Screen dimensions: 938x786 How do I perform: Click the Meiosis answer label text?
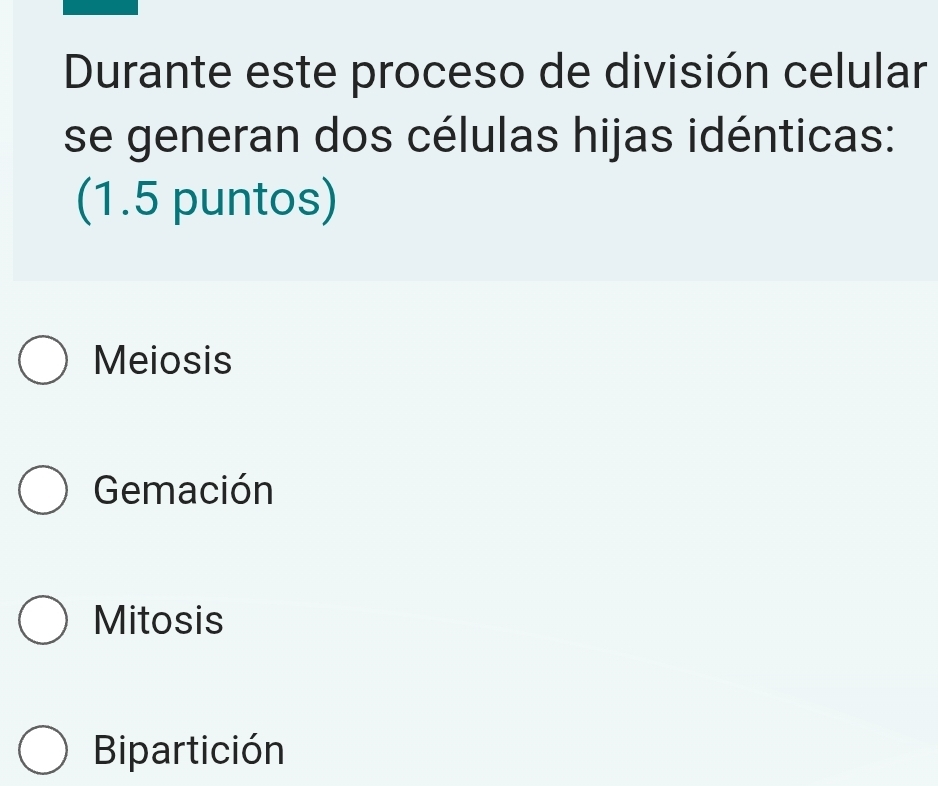tap(162, 361)
